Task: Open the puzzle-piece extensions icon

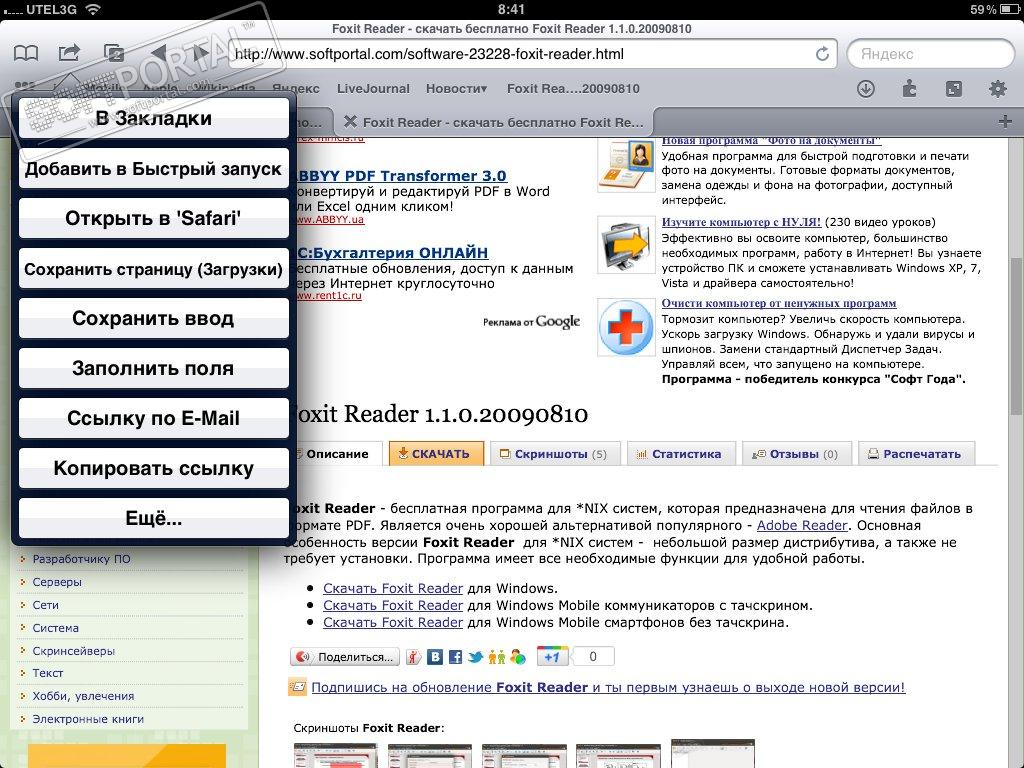Action: click(x=909, y=88)
